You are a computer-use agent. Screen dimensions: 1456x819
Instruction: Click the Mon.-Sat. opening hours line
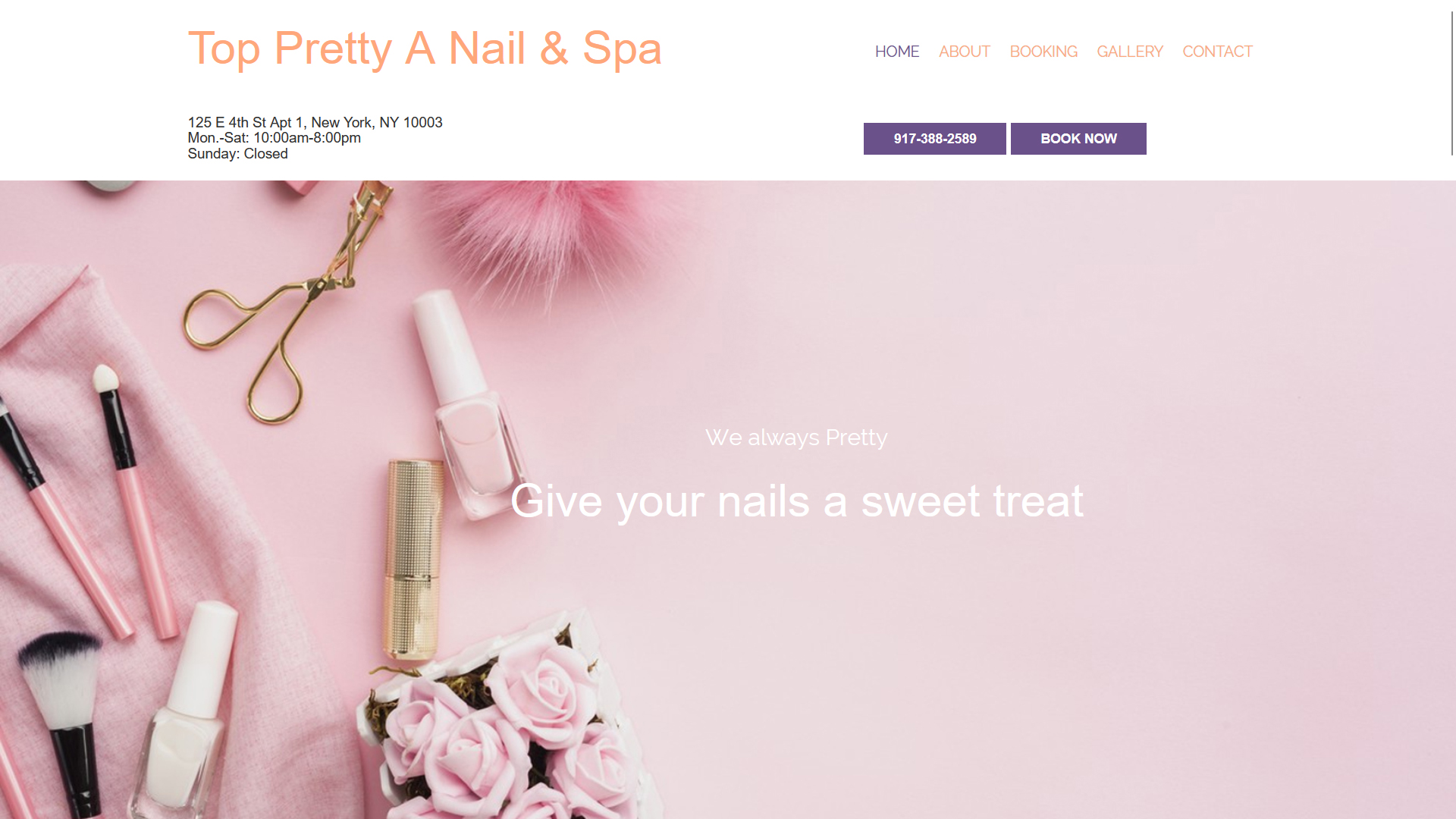coord(275,138)
